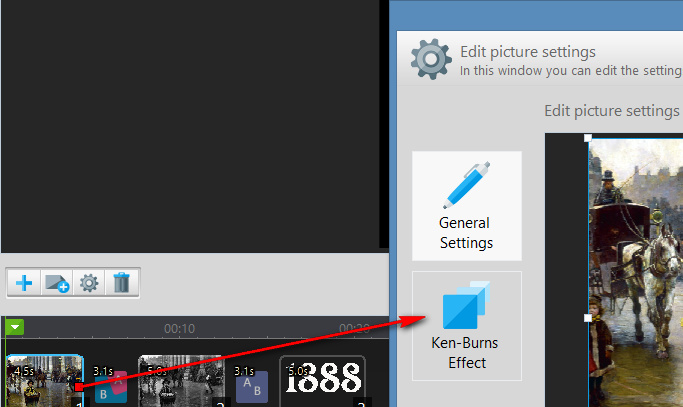Switch to the Ken-Burns Effect tab
This screenshot has width=683, height=407.
[x=467, y=326]
